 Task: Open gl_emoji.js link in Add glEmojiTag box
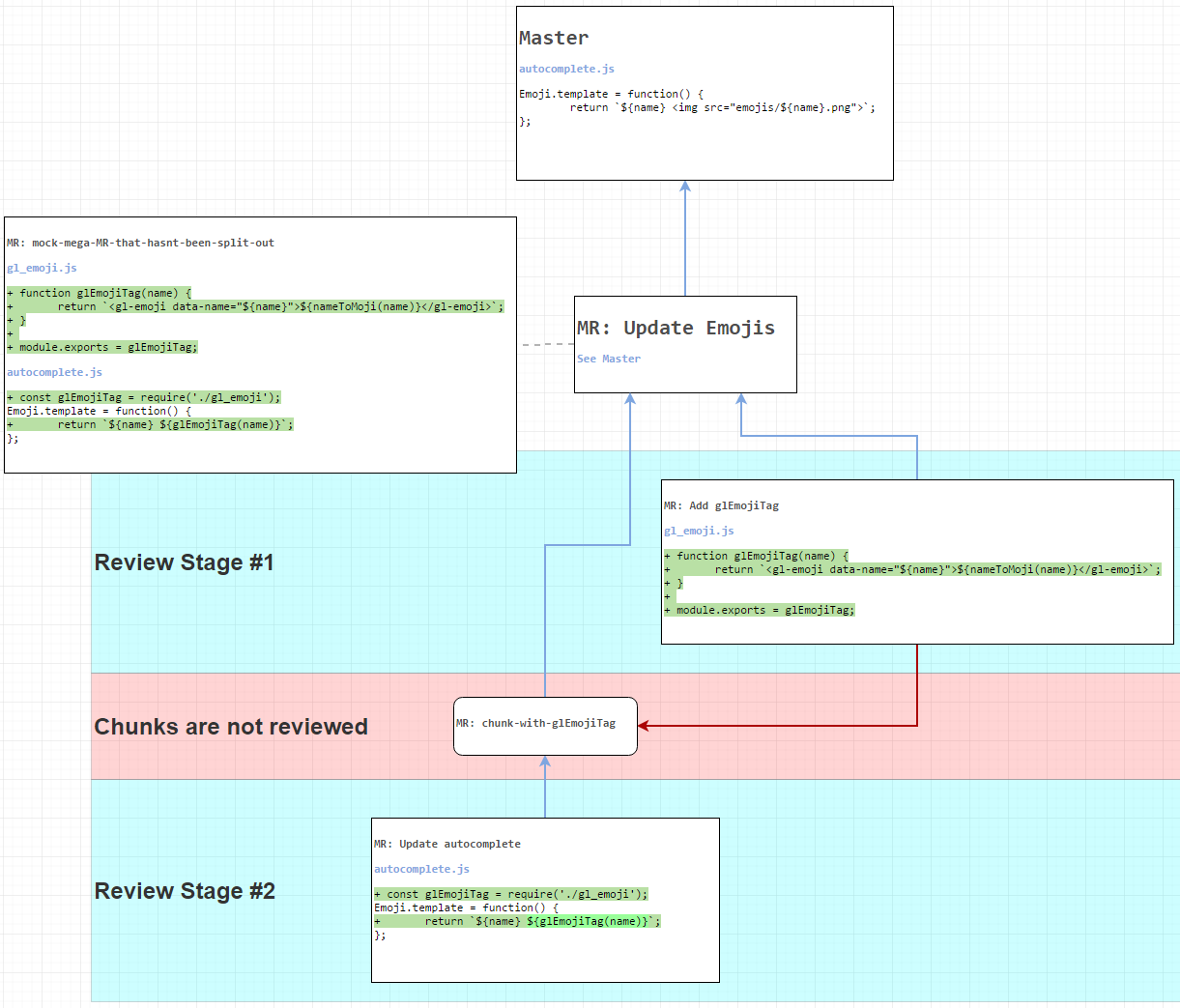(x=699, y=532)
